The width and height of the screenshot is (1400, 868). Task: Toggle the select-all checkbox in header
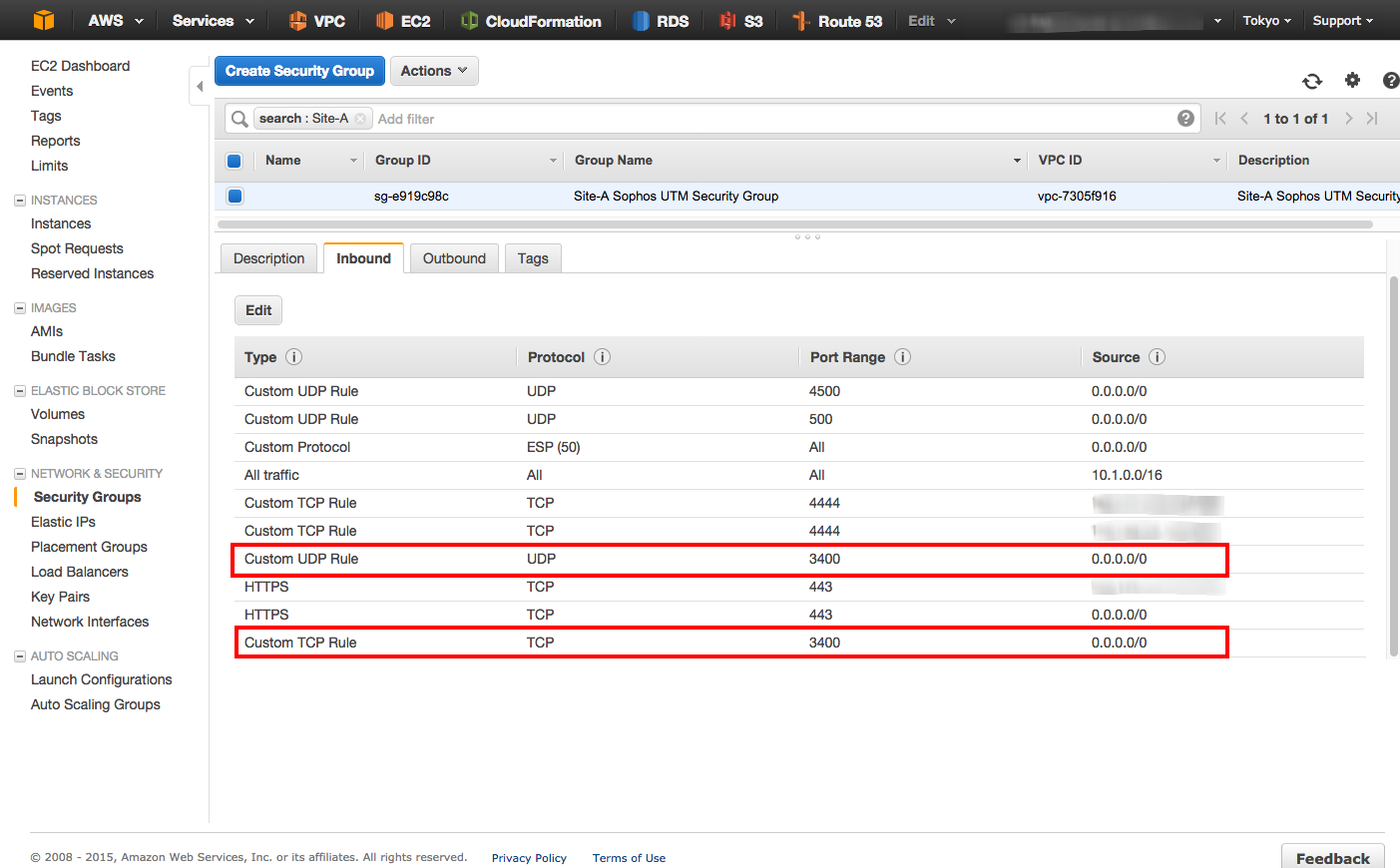pyautogui.click(x=234, y=161)
